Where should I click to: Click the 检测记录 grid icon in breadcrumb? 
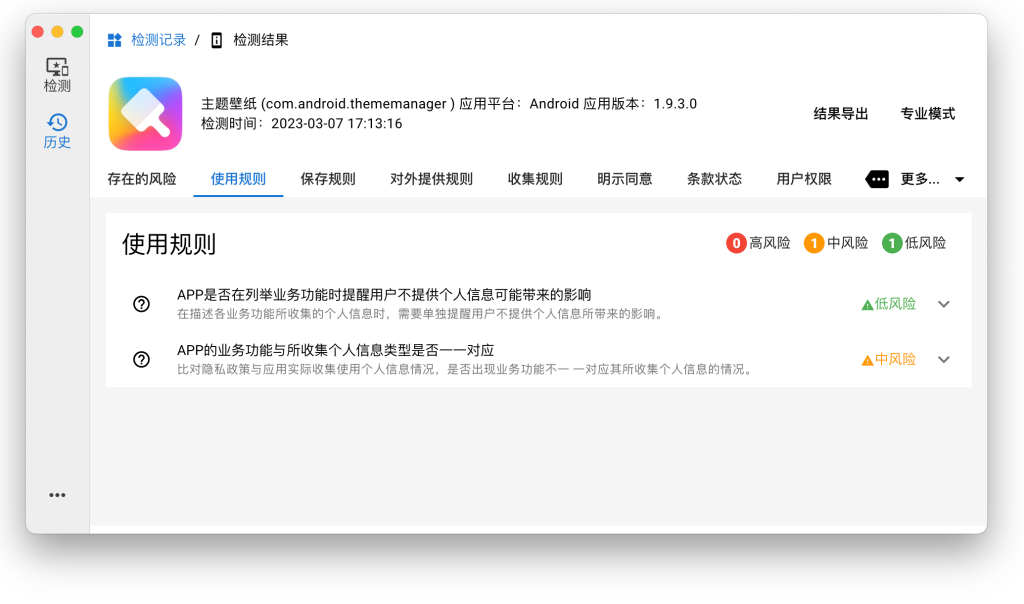(x=113, y=39)
